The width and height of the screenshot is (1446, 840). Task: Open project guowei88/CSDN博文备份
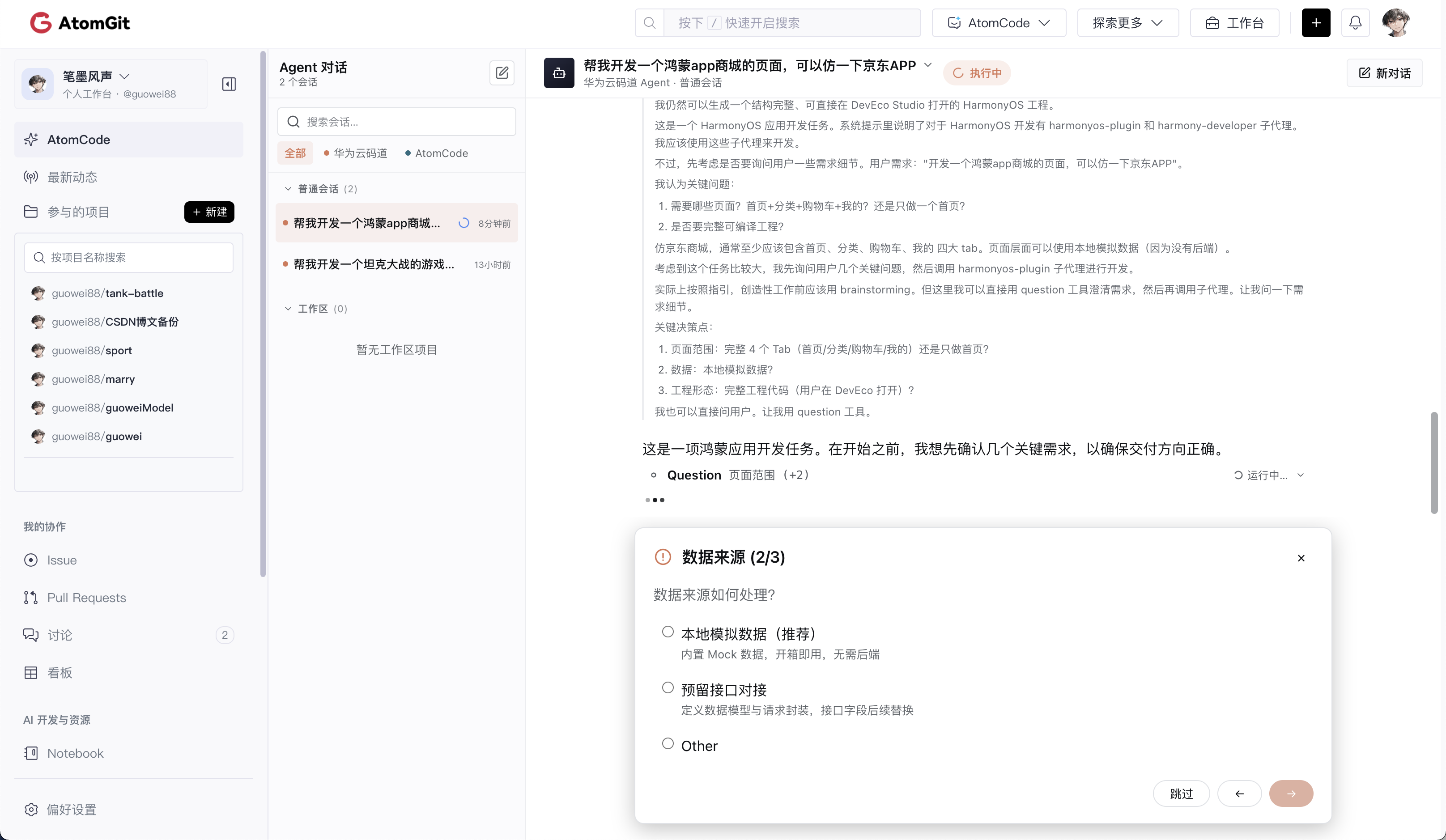click(x=115, y=322)
